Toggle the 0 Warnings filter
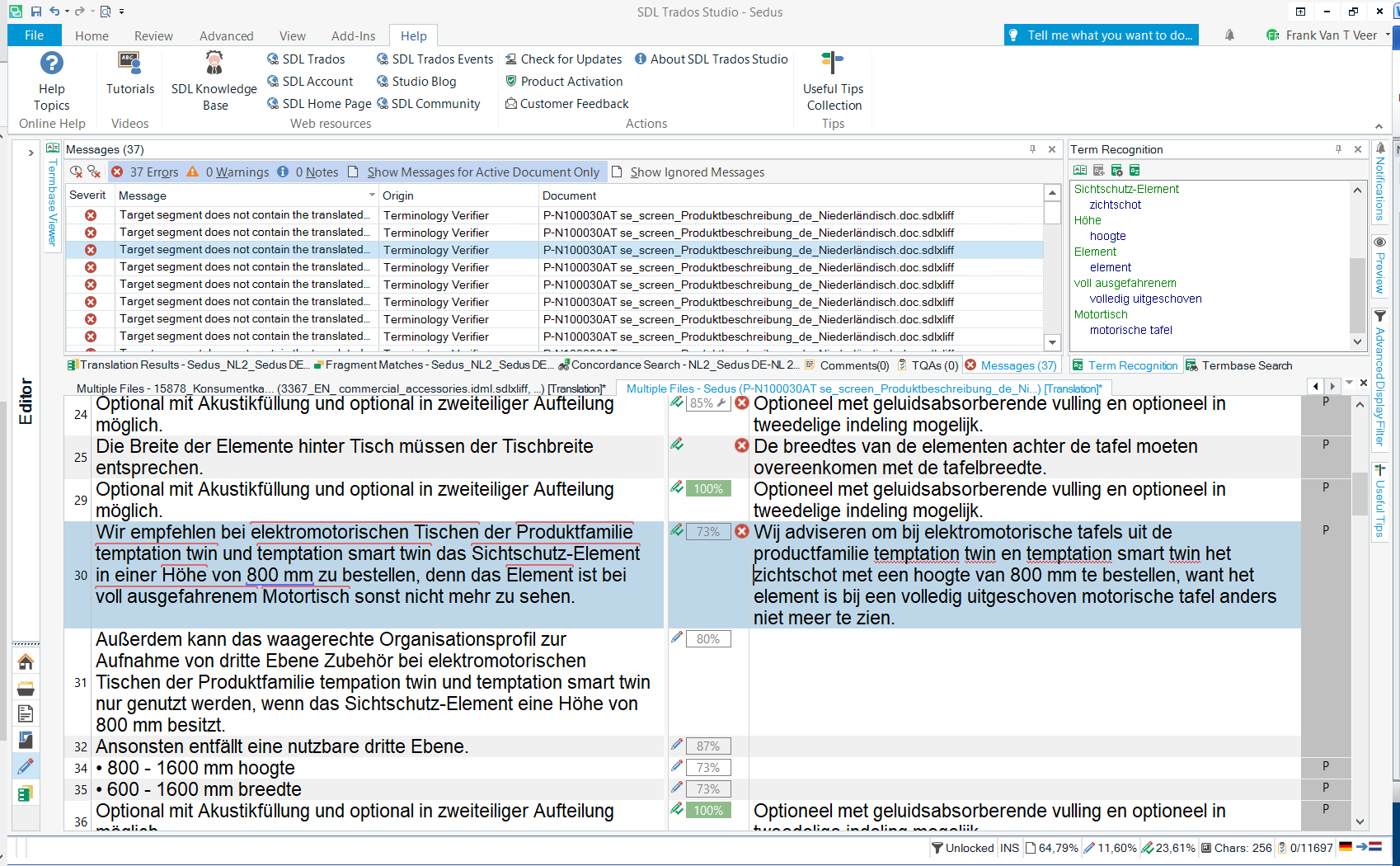Viewport: 1400px width, 866px height. pyautogui.click(x=228, y=172)
